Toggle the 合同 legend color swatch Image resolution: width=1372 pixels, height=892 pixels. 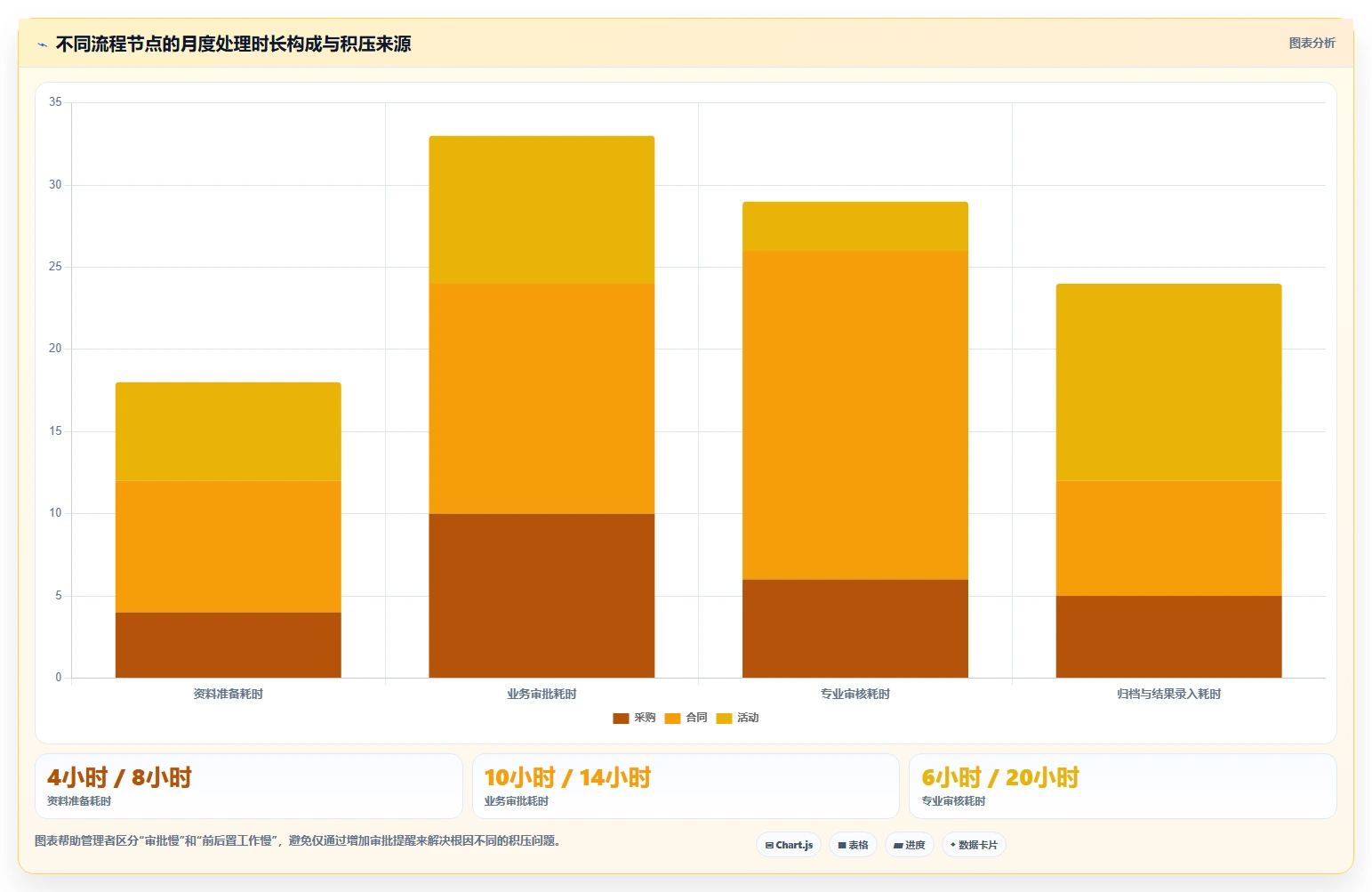(x=672, y=718)
